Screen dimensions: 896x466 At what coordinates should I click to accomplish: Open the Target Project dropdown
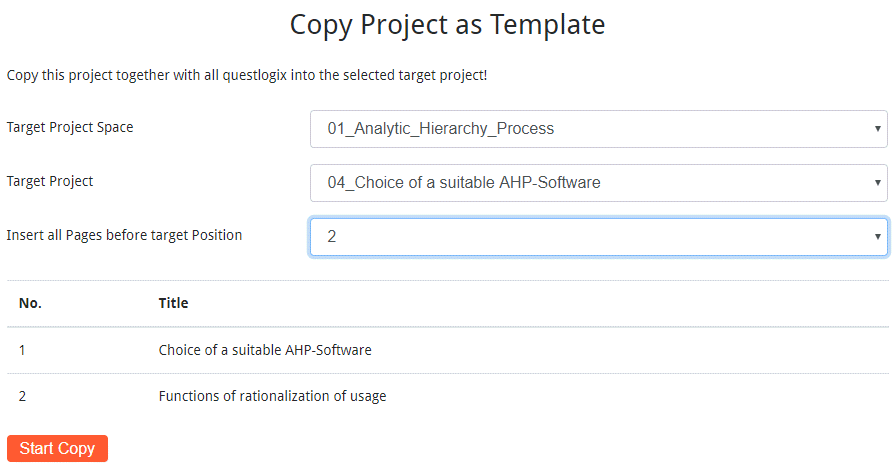598,183
